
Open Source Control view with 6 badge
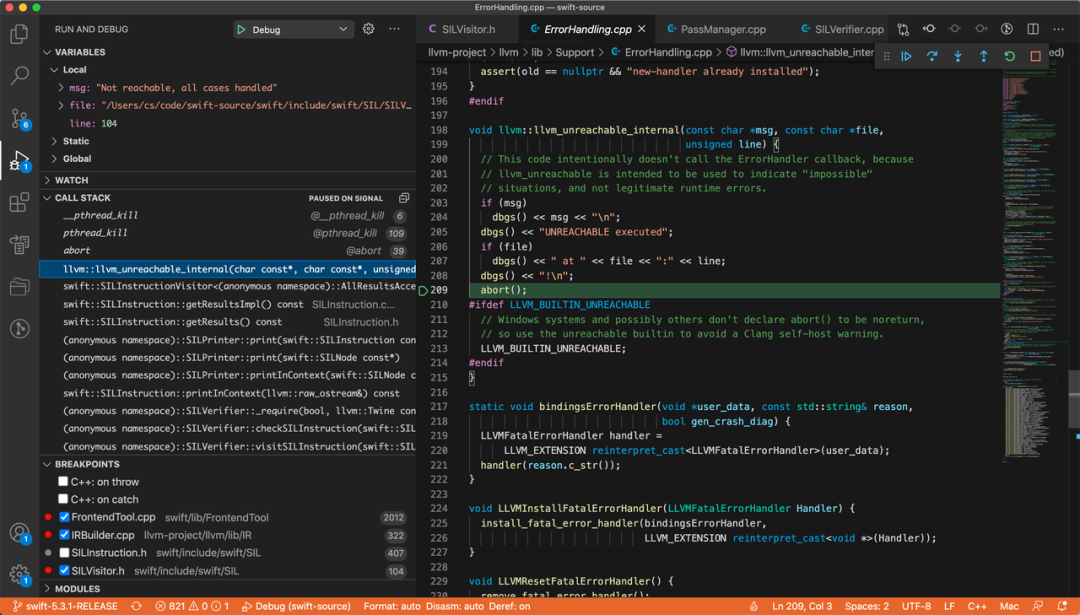(x=19, y=118)
